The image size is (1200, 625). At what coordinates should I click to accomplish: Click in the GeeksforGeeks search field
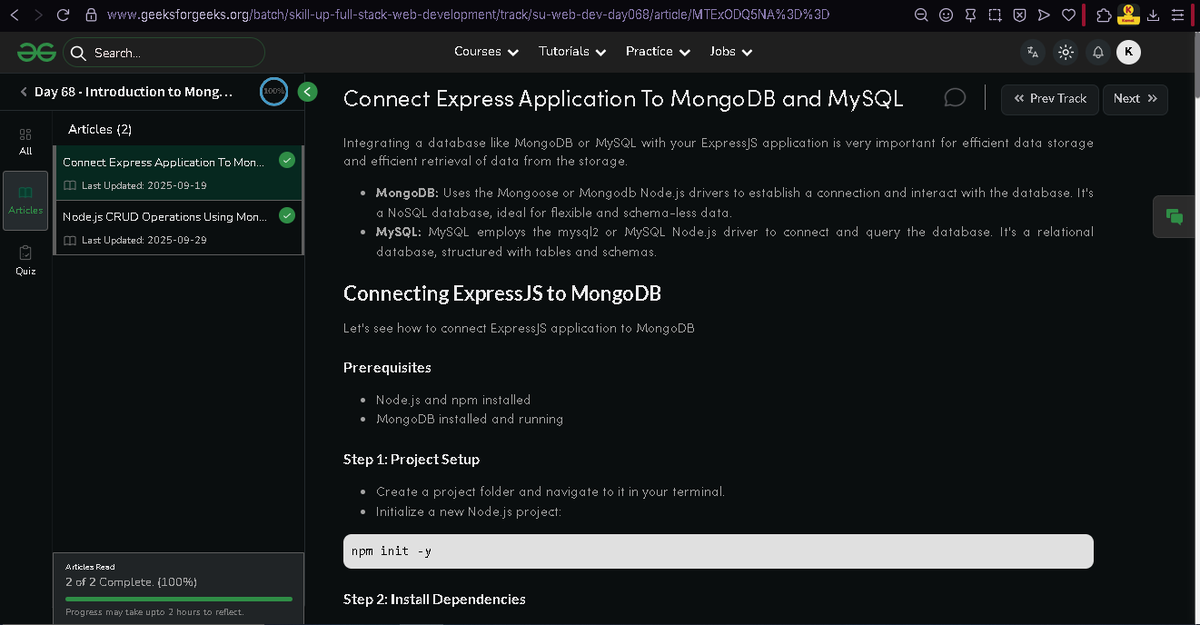click(x=164, y=52)
